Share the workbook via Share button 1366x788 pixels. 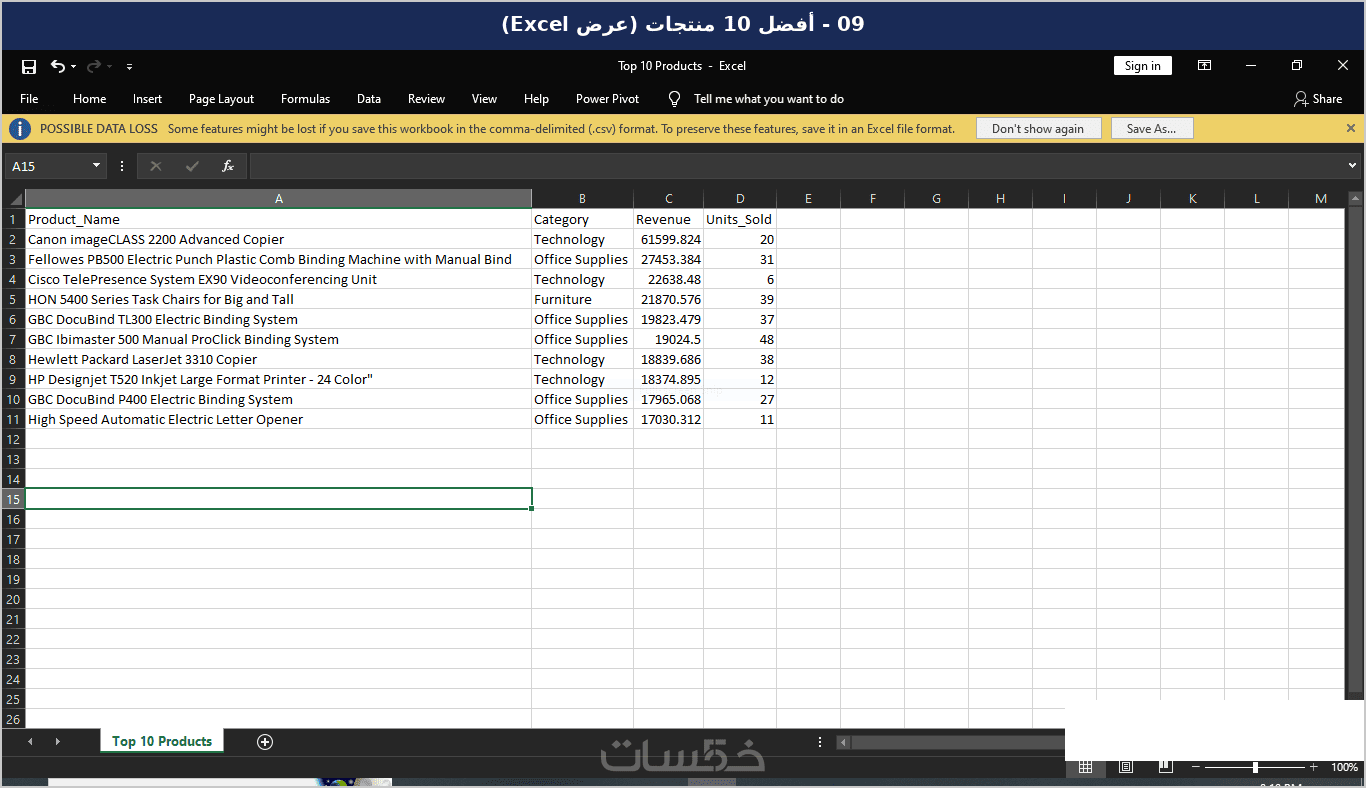click(1318, 99)
